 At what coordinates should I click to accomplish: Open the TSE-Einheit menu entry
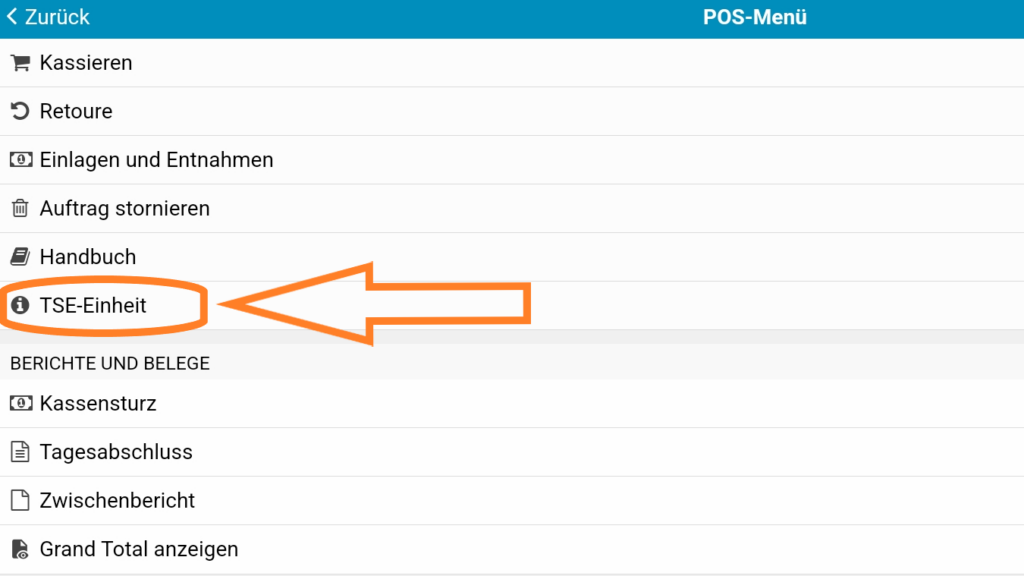pos(512,305)
